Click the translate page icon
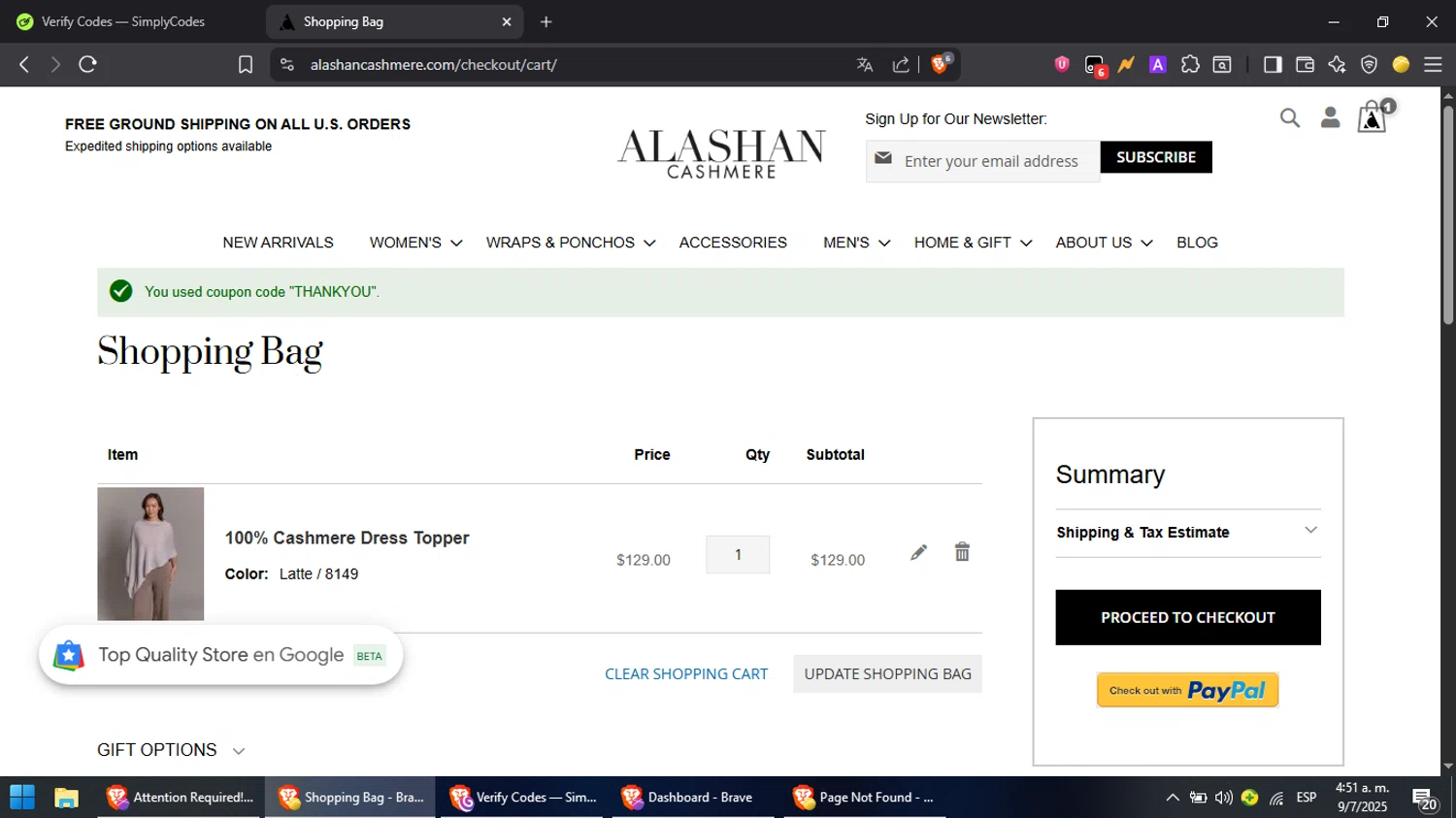 coord(865,64)
